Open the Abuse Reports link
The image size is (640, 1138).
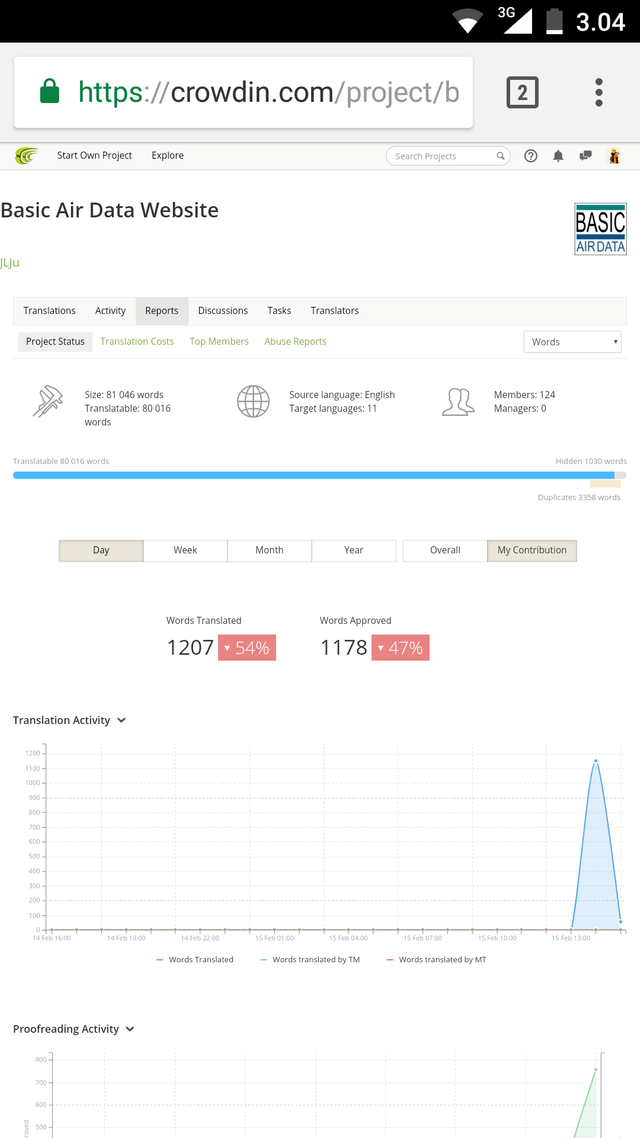click(x=295, y=342)
